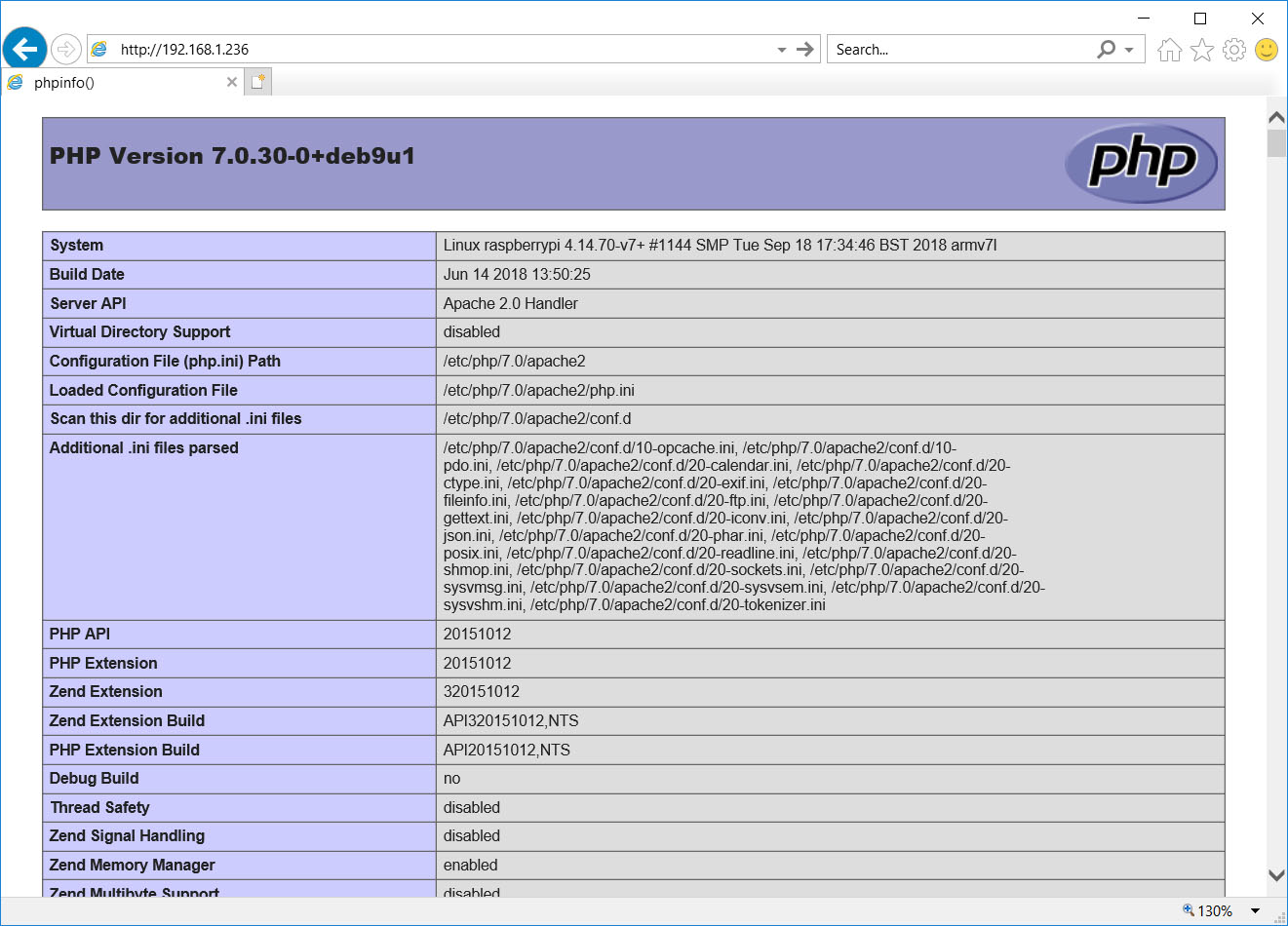Viewport: 1288px width, 926px height.
Task: Open Favorites with the star icon
Action: [x=1202, y=50]
